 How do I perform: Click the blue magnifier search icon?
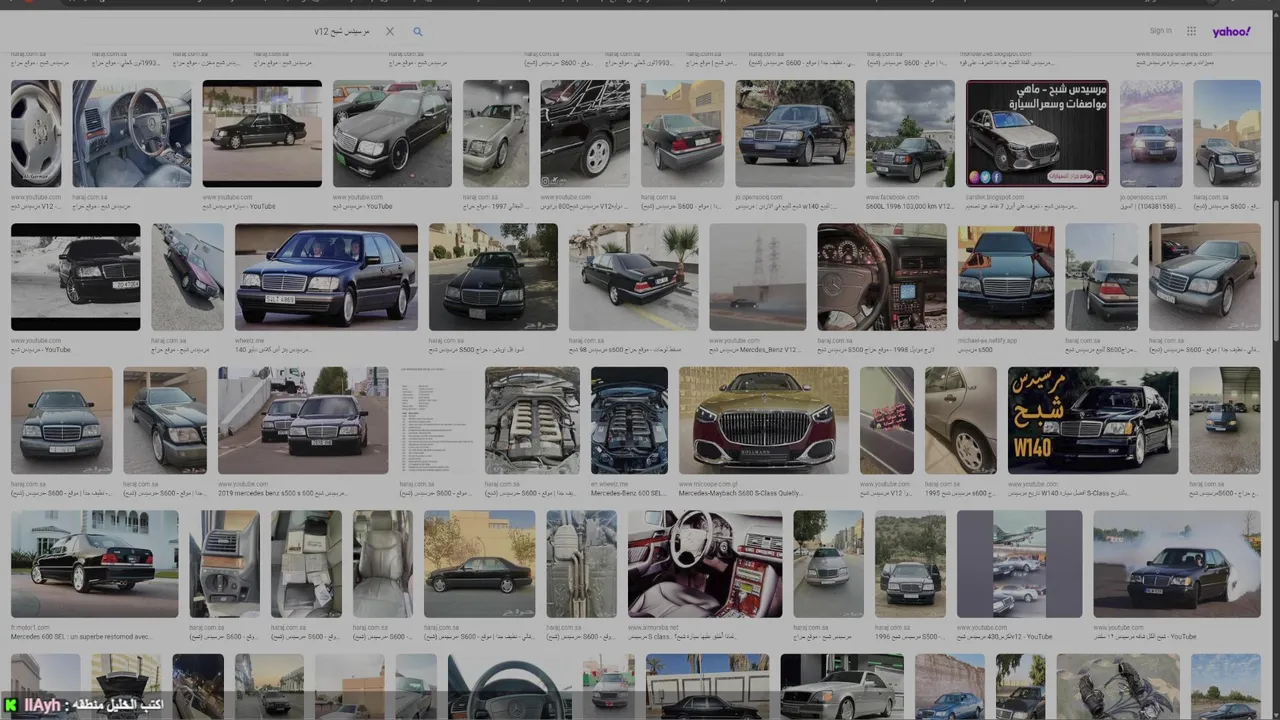tap(418, 32)
